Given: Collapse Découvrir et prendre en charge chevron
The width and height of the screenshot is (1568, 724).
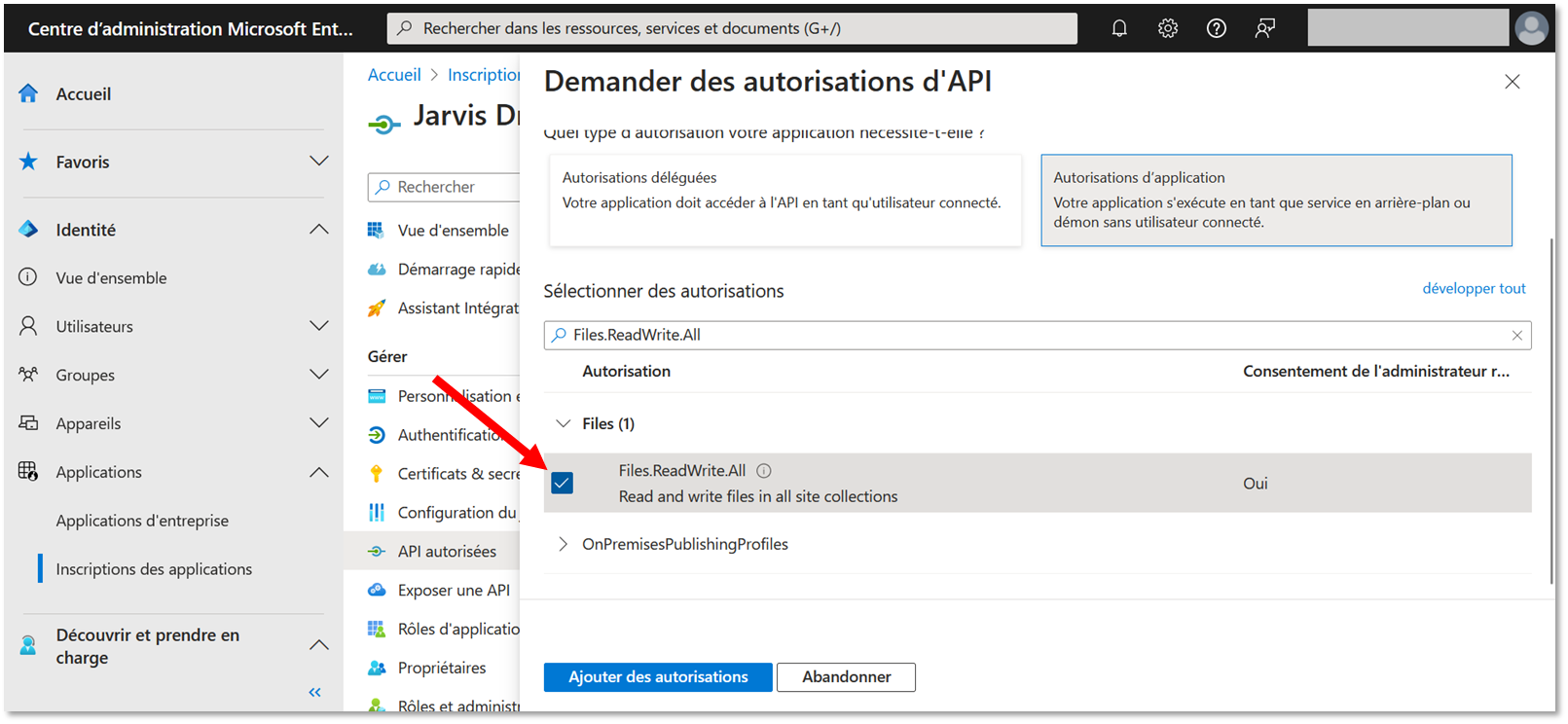Looking at the screenshot, I should pyautogui.click(x=318, y=645).
